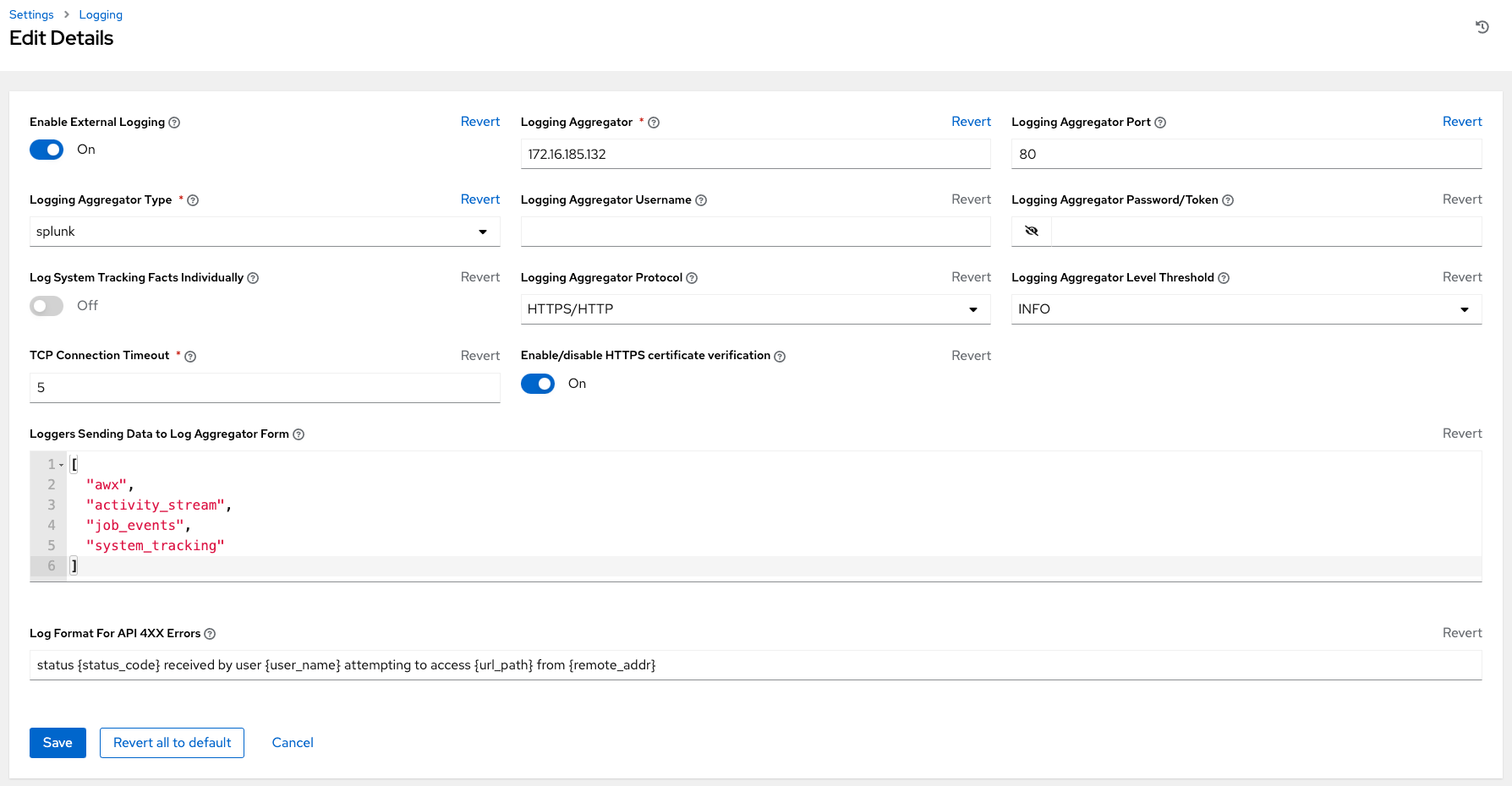Click Revert all to default

click(x=172, y=742)
